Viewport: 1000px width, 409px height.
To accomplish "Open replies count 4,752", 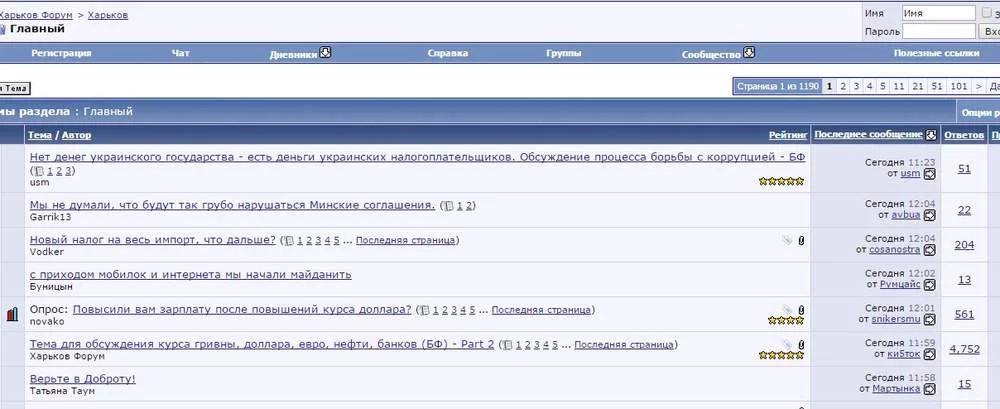I will tap(964, 349).
